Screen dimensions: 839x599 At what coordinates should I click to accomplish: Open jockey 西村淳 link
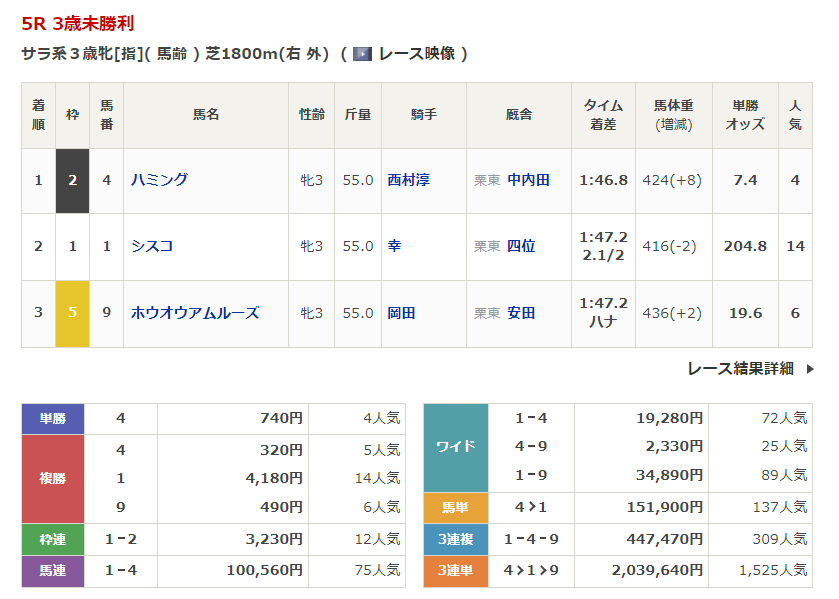coord(408,180)
